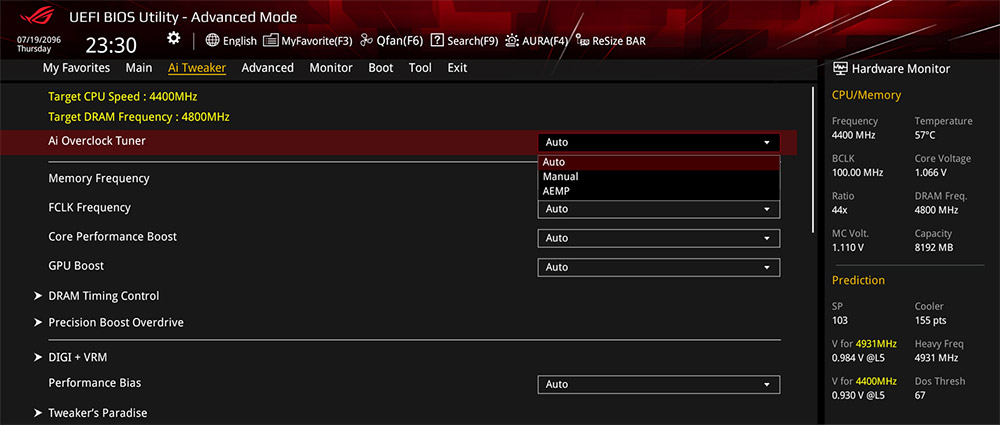Open the English language selector
1000x425 pixels.
[231, 41]
